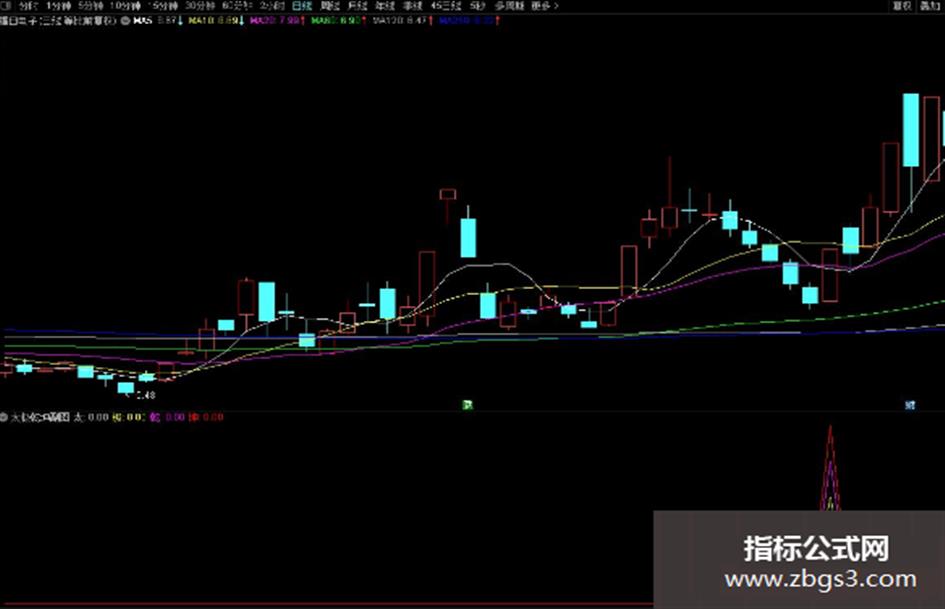Select the MA120 value label
This screenshot has height=609, width=945.
[403, 21]
